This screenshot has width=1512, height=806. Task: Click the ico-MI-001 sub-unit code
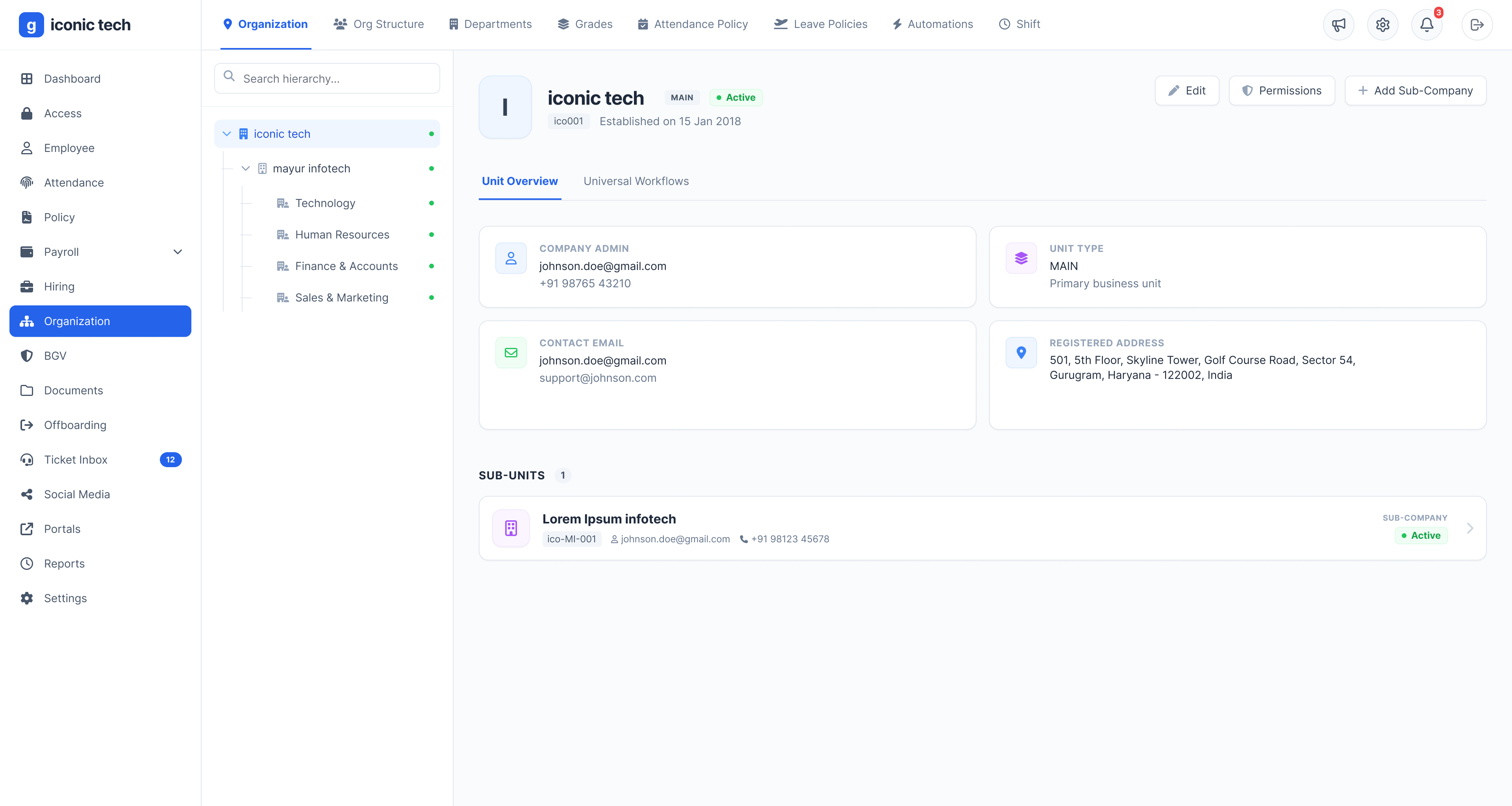tap(572, 539)
